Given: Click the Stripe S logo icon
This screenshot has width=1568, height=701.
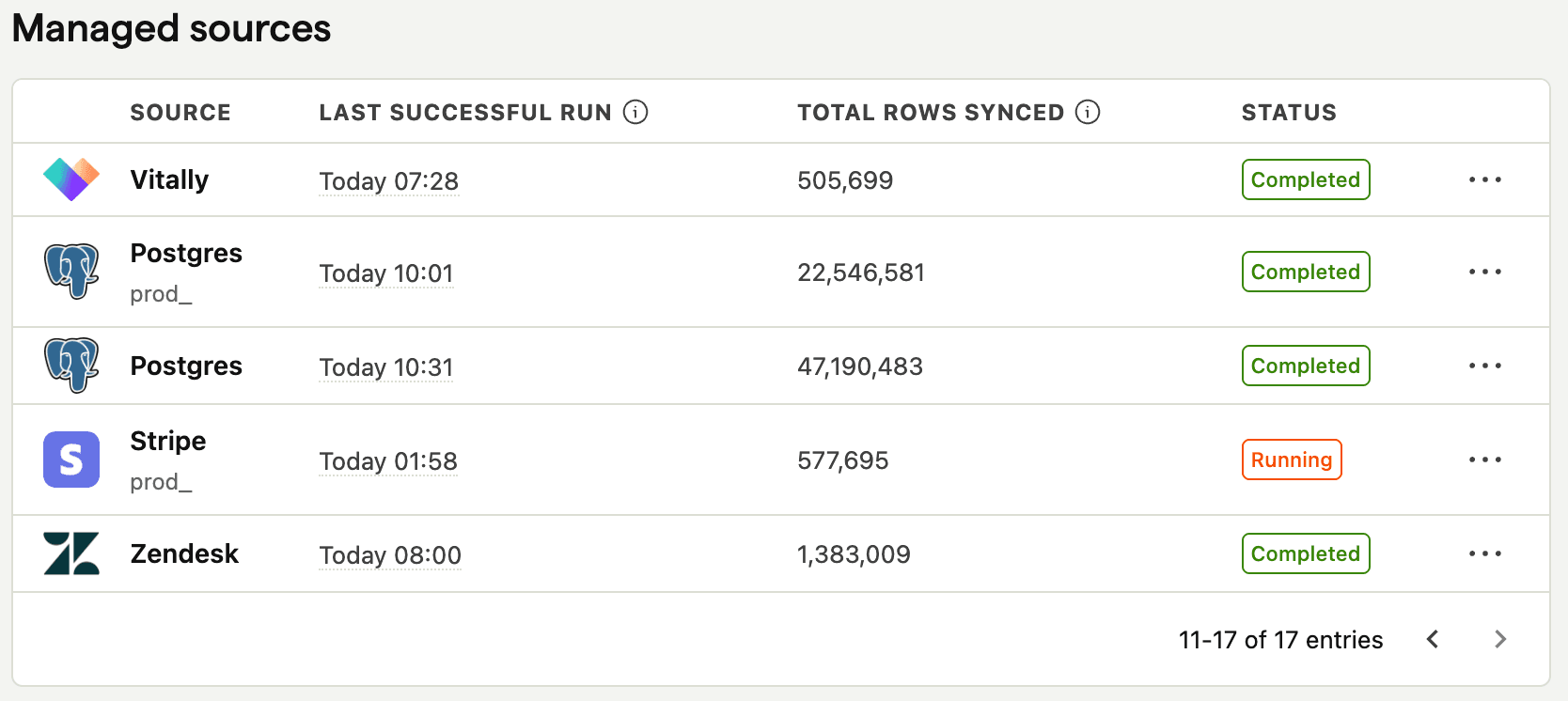Looking at the screenshot, I should click(x=71, y=460).
